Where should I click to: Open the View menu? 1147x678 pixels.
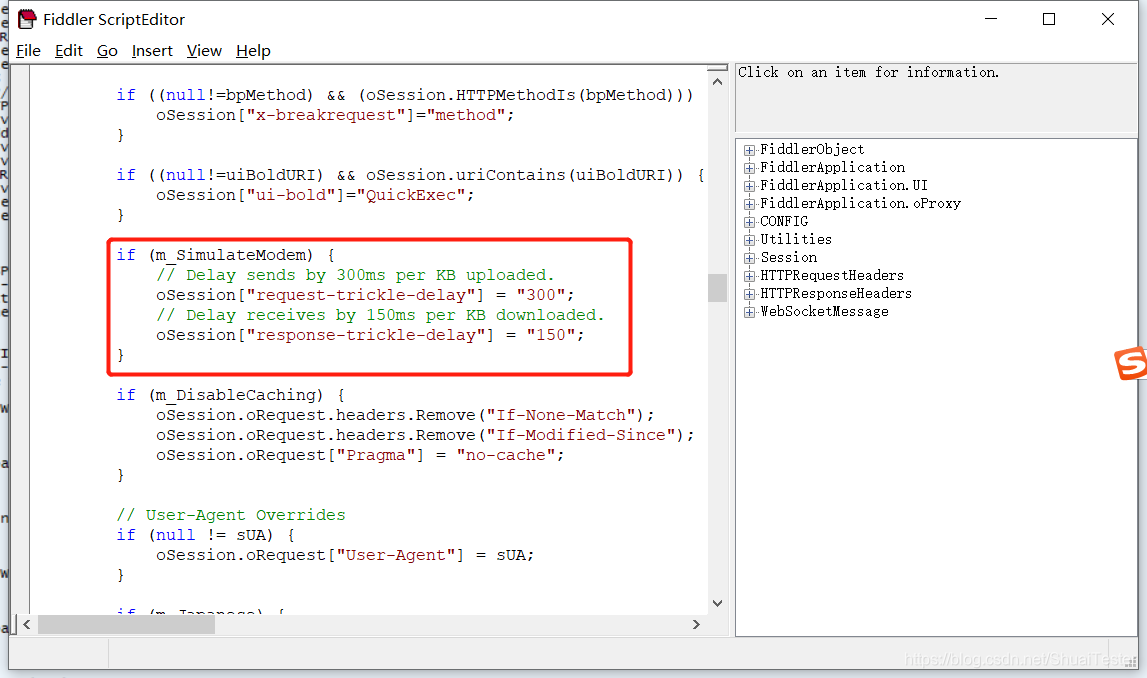pos(204,50)
